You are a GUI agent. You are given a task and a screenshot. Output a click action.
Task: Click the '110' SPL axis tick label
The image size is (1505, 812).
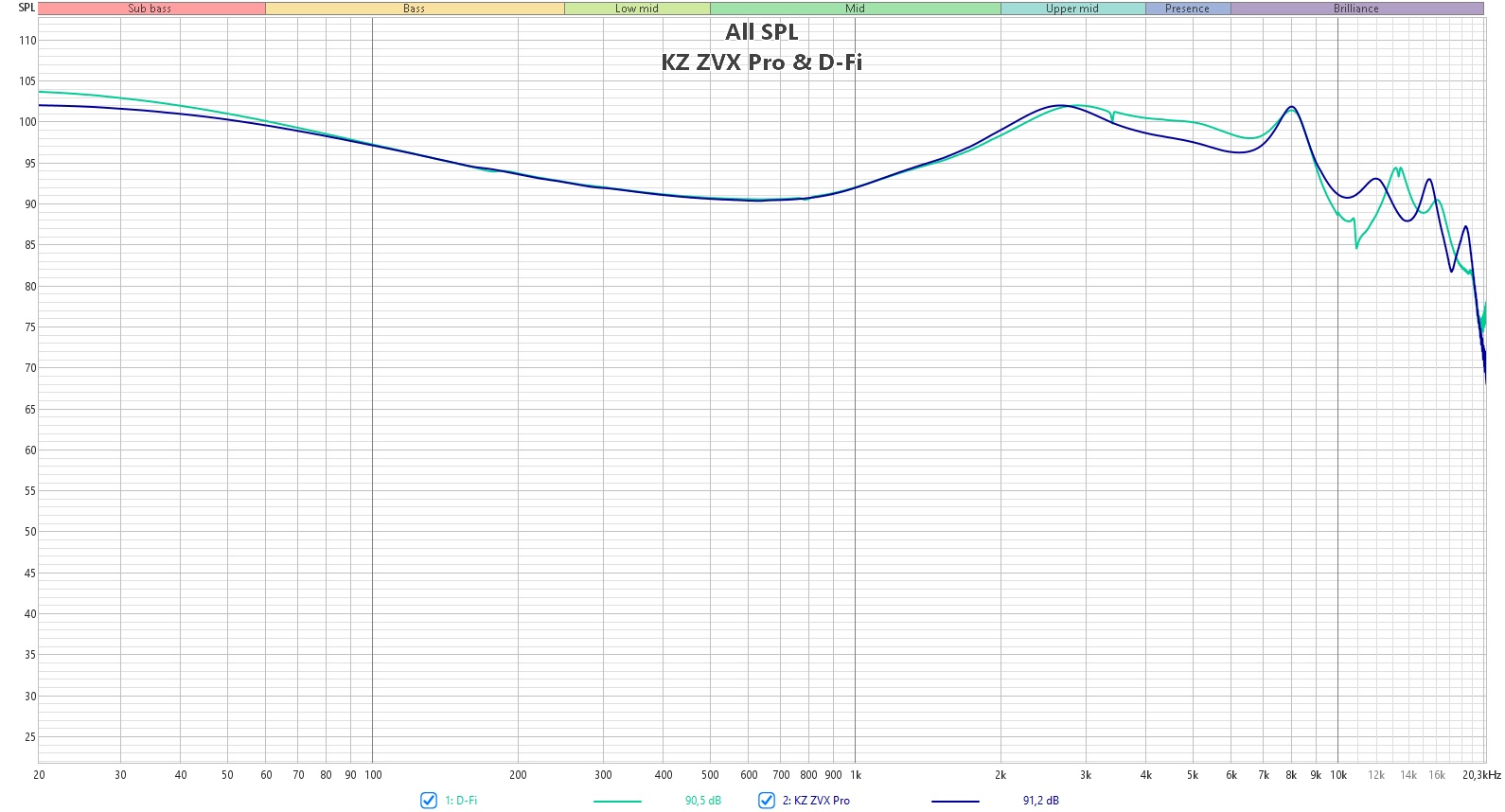click(27, 41)
